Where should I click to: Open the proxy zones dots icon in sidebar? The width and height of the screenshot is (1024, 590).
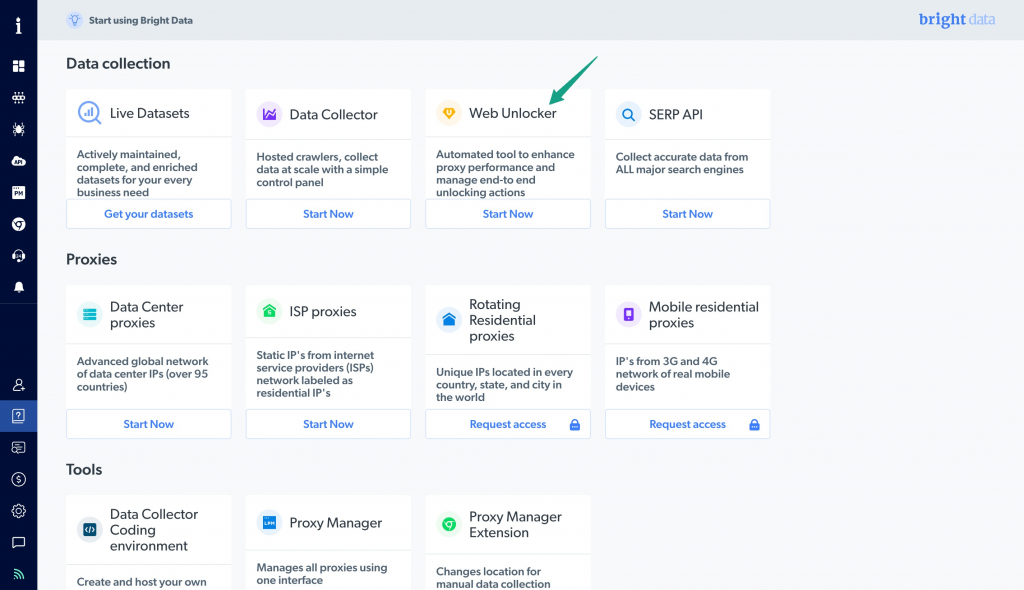click(18, 97)
